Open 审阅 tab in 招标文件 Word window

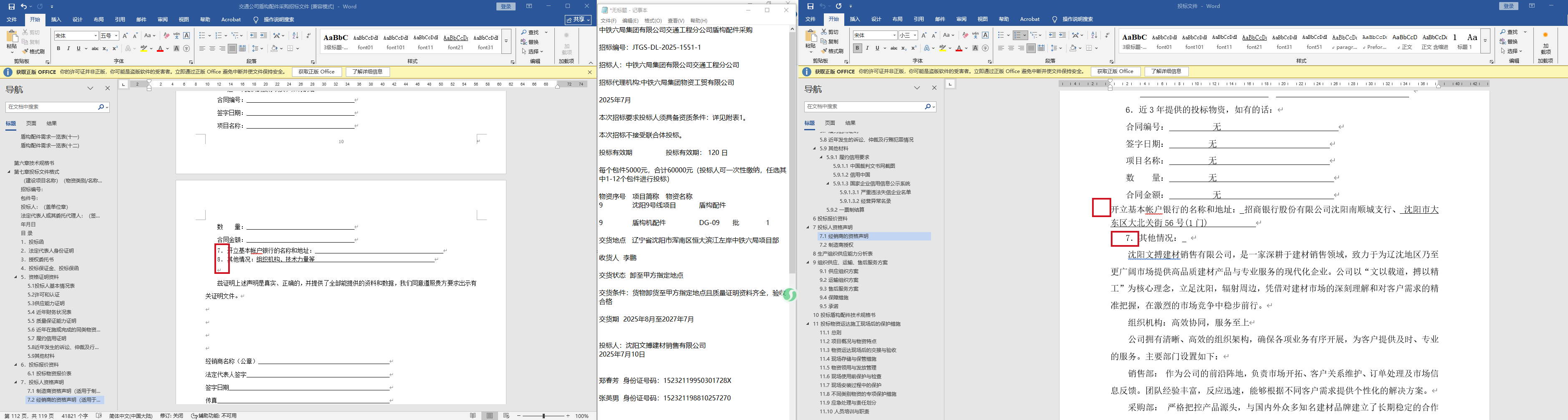(163, 20)
